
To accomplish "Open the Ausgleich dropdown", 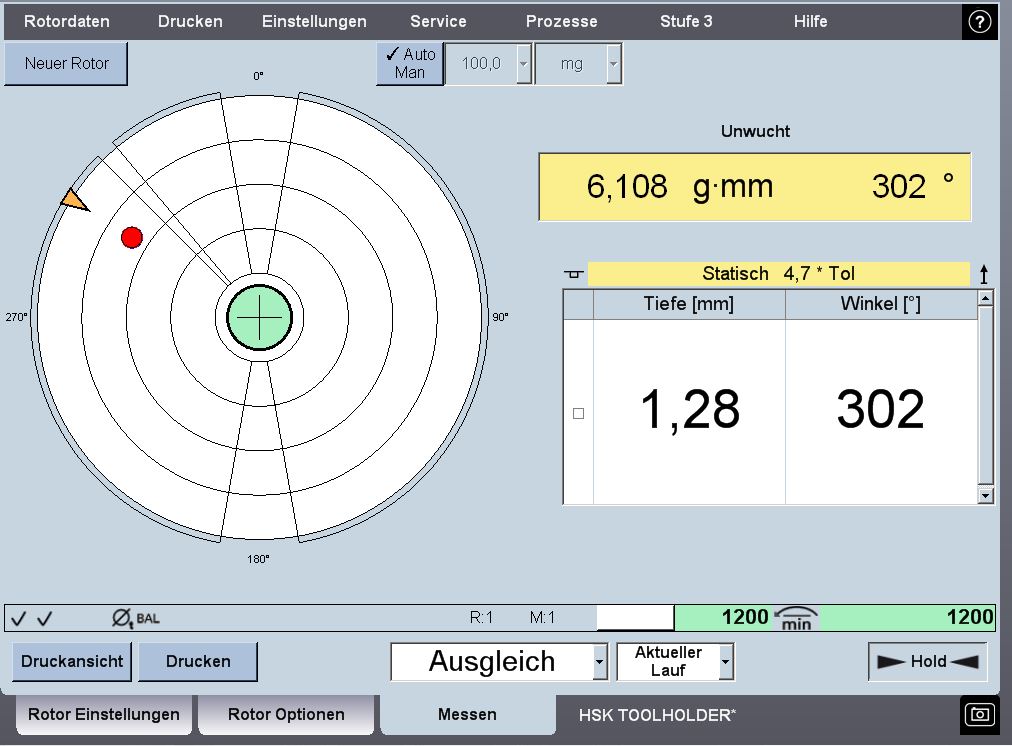I will point(599,661).
